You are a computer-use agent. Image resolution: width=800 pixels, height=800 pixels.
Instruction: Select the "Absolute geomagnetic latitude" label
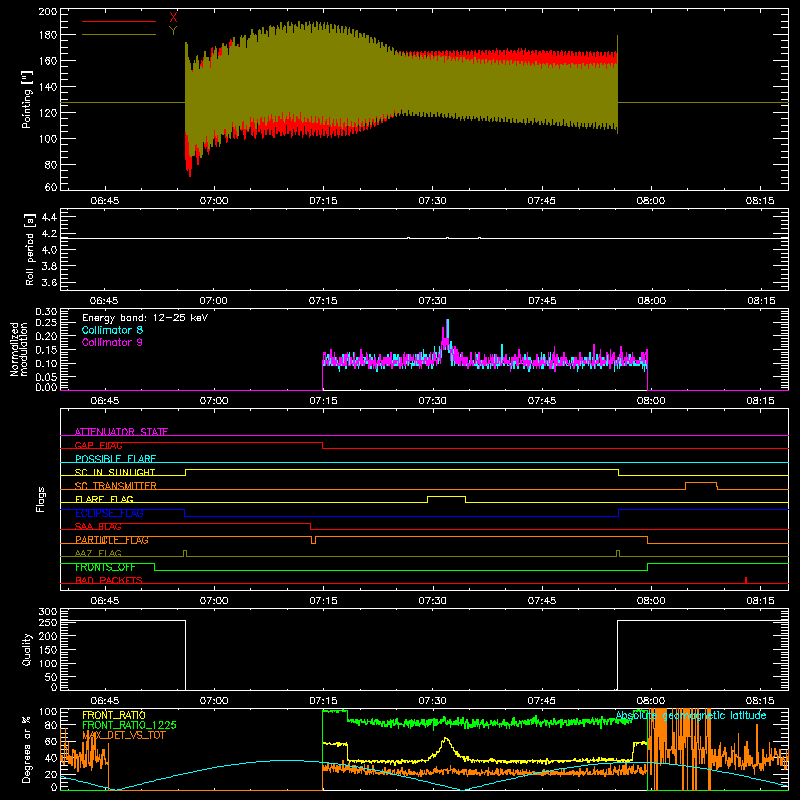coord(691,716)
